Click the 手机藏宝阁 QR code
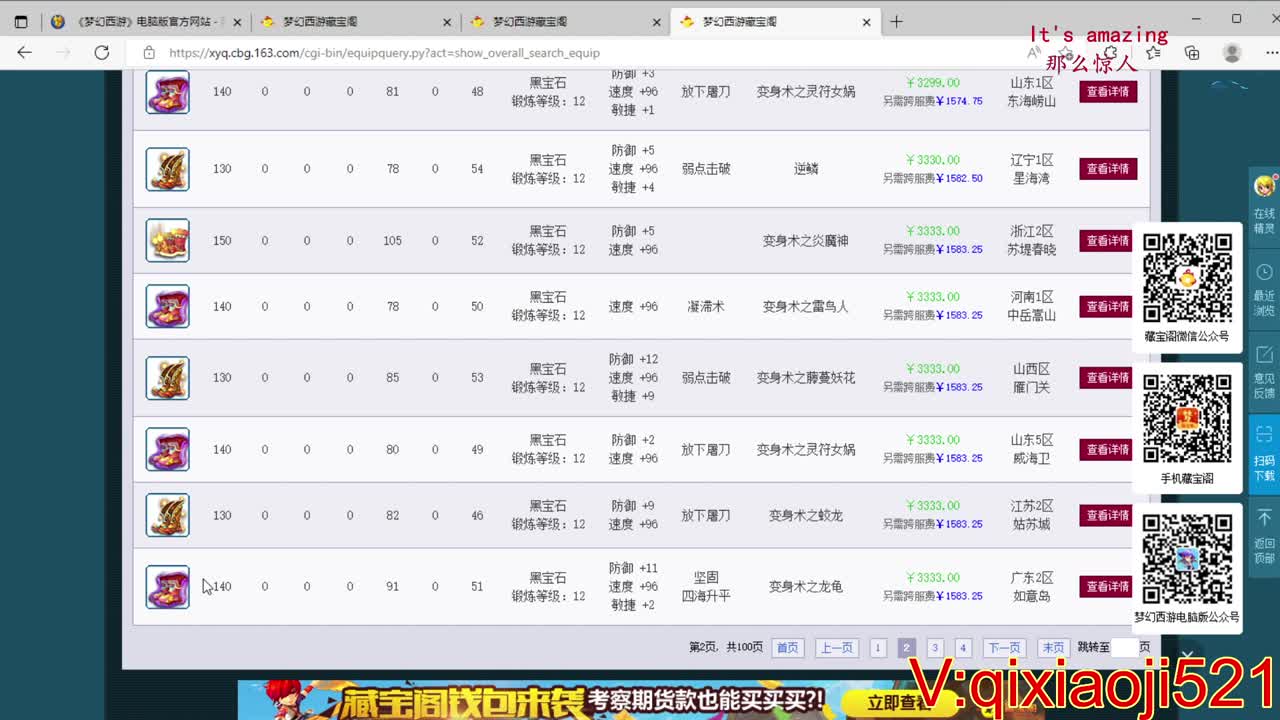The height and width of the screenshot is (720, 1280). [x=1187, y=419]
